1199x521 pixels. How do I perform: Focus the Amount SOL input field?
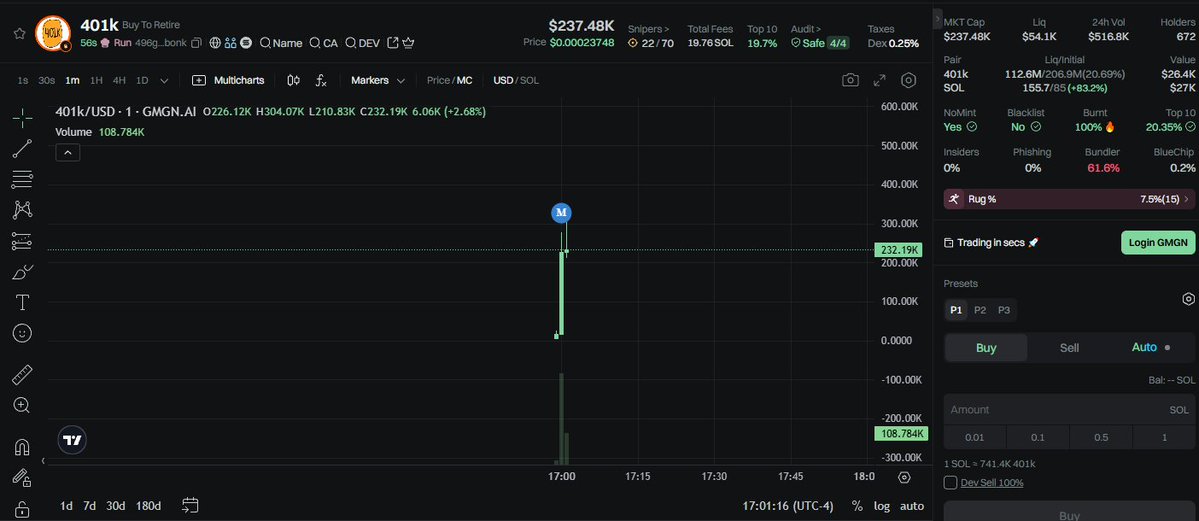[x=1069, y=410]
